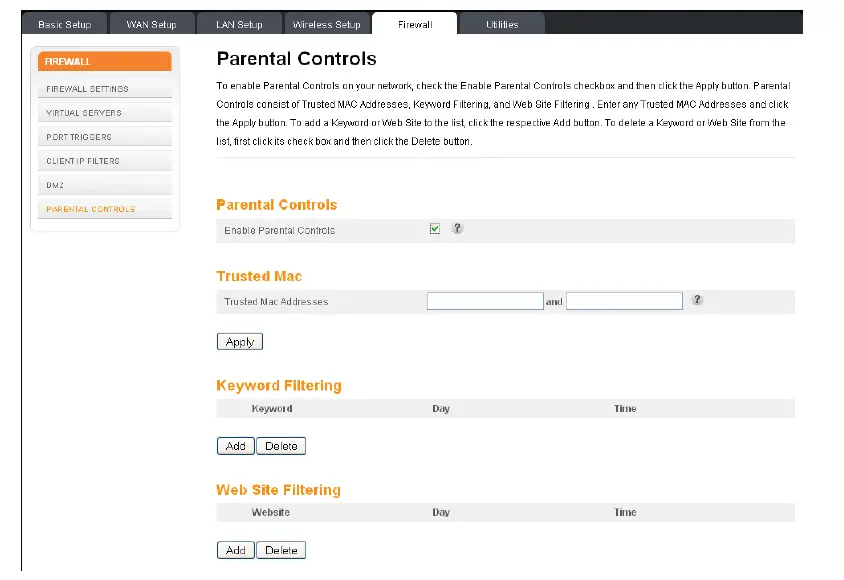Go to DMZ settings
Viewport: 844px width, 580px height.
(x=105, y=185)
